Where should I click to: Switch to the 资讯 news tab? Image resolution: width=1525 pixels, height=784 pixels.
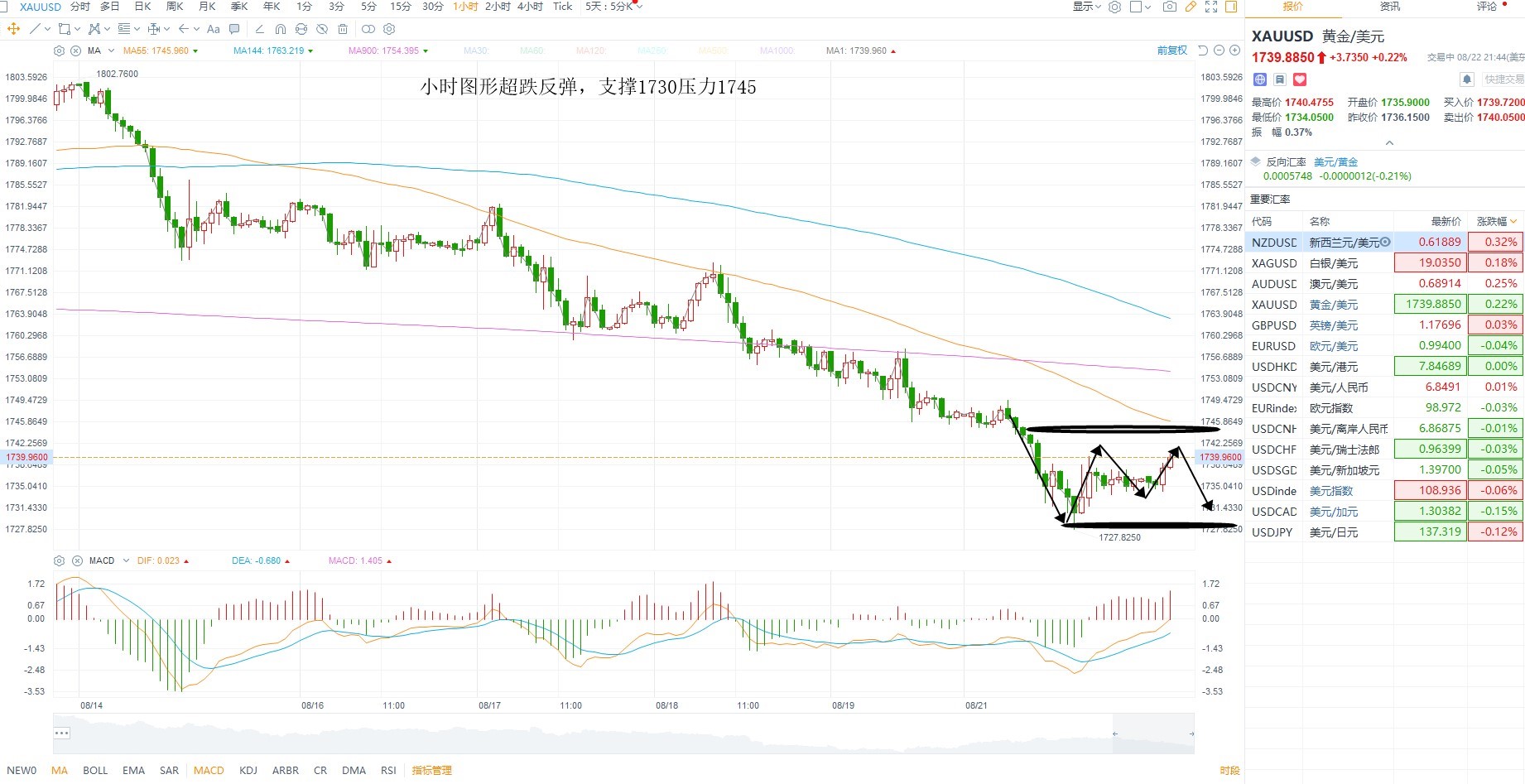(x=1390, y=7)
